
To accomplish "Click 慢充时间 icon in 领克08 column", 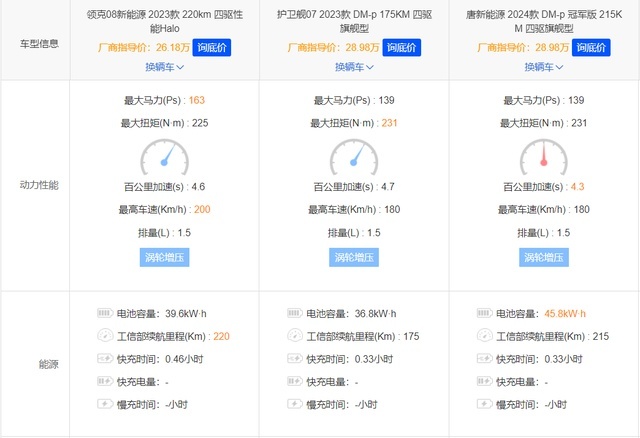I will [x=105, y=404].
